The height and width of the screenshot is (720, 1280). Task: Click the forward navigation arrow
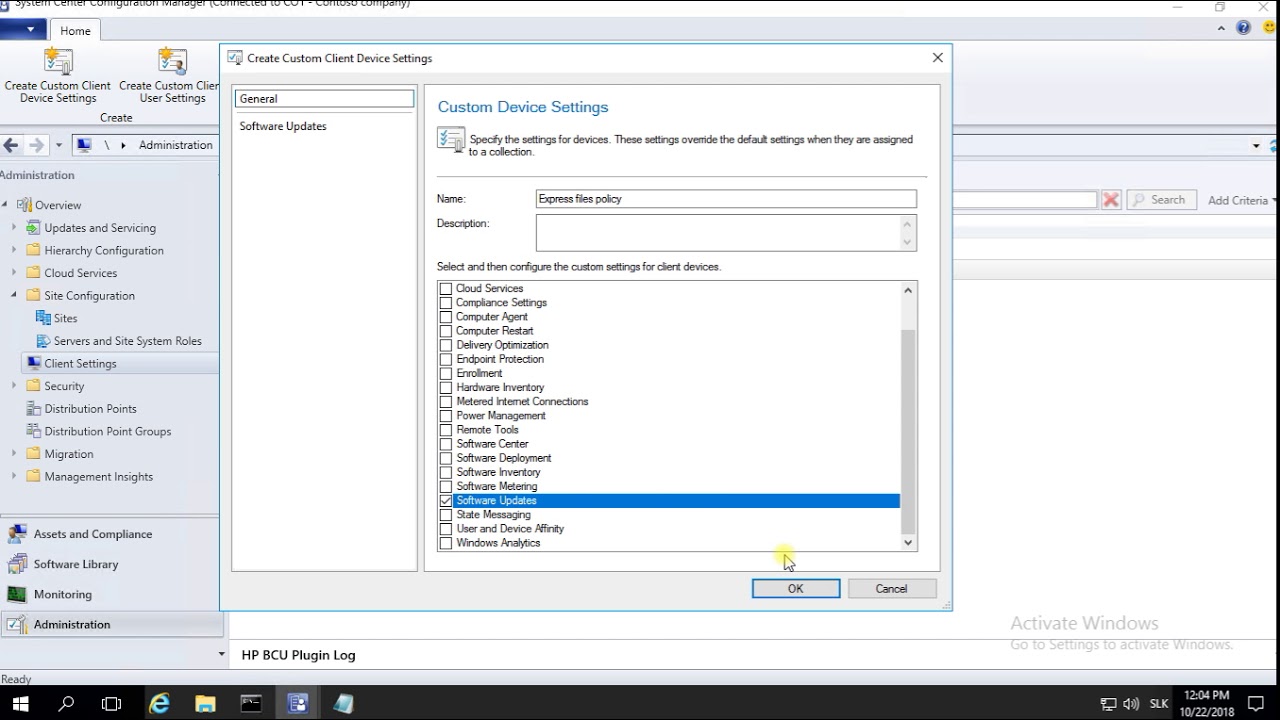coord(36,145)
